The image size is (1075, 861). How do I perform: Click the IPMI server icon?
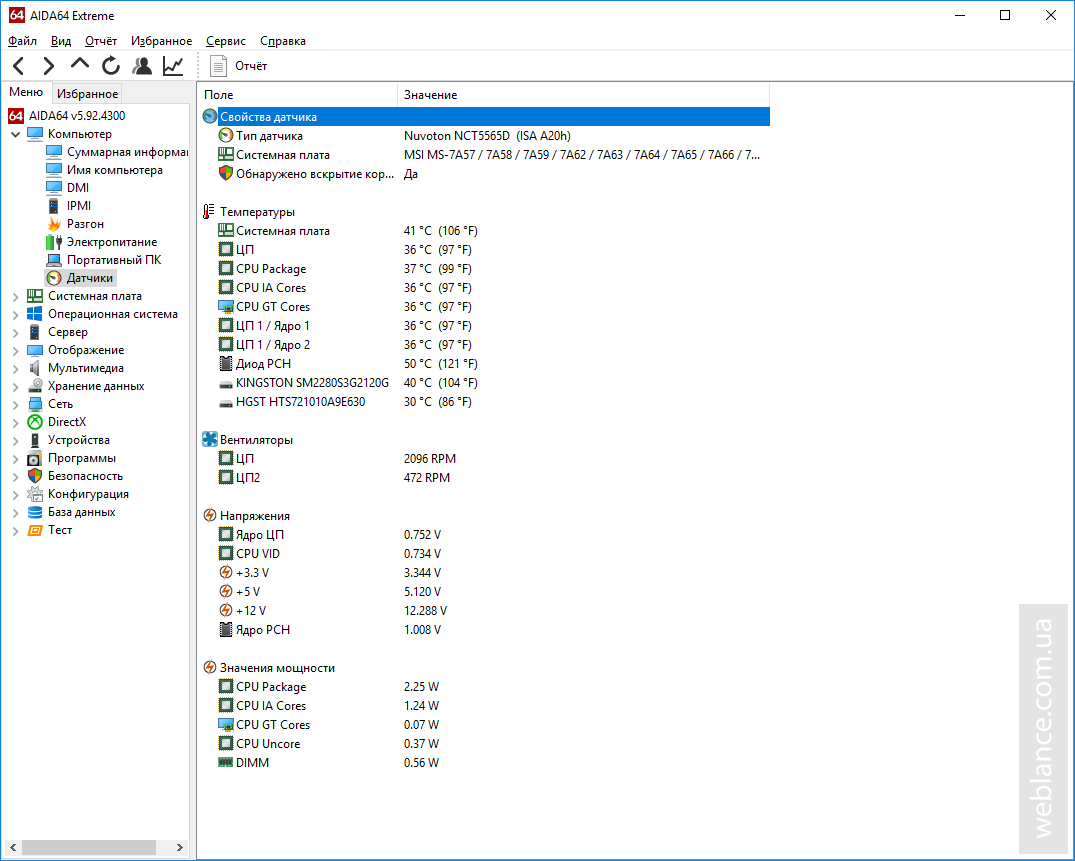click(x=53, y=206)
